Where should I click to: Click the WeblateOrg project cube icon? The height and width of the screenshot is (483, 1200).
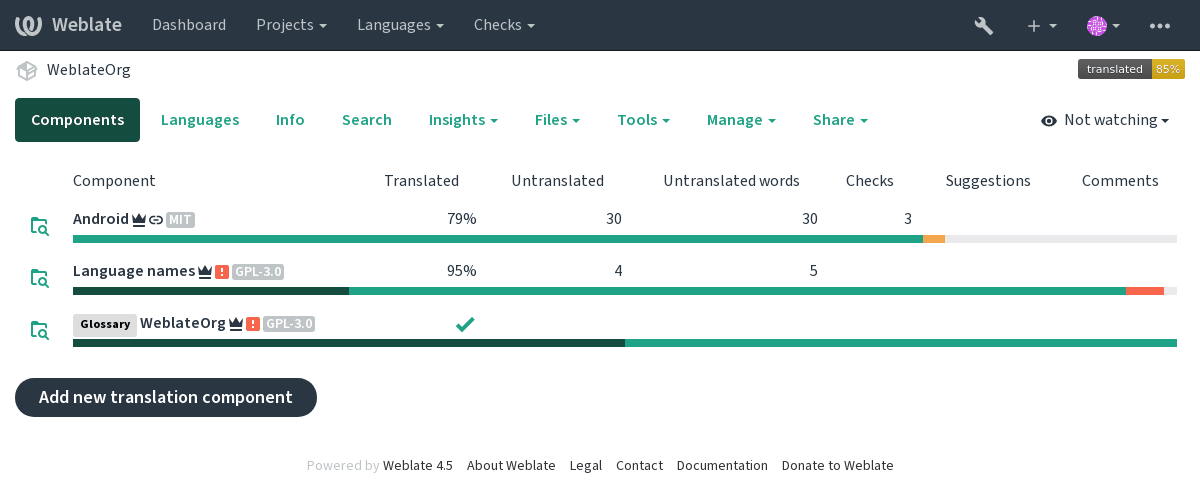pyautogui.click(x=27, y=70)
